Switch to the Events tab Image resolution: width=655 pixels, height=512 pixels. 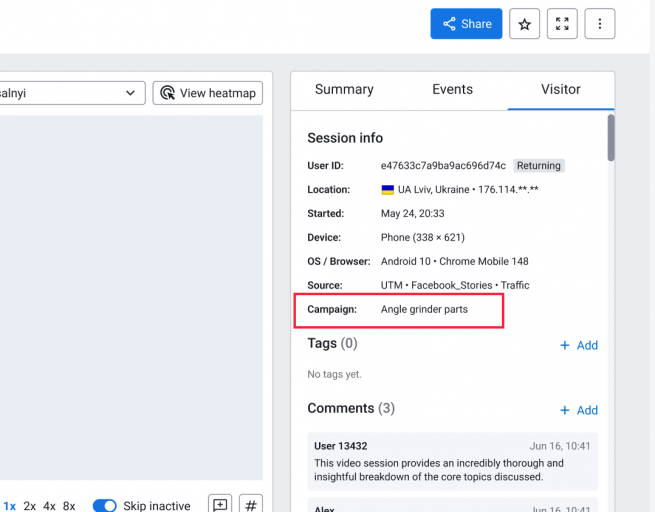(452, 89)
